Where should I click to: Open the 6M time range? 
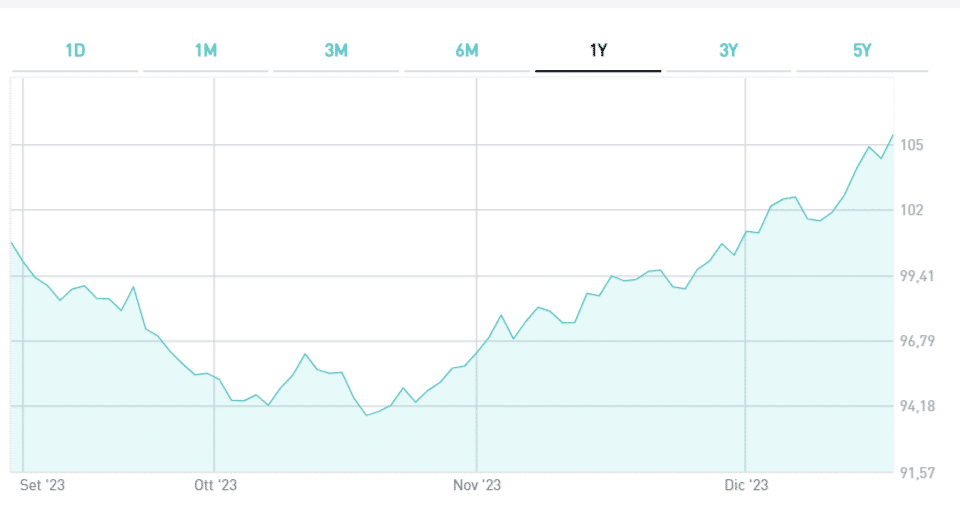click(467, 50)
